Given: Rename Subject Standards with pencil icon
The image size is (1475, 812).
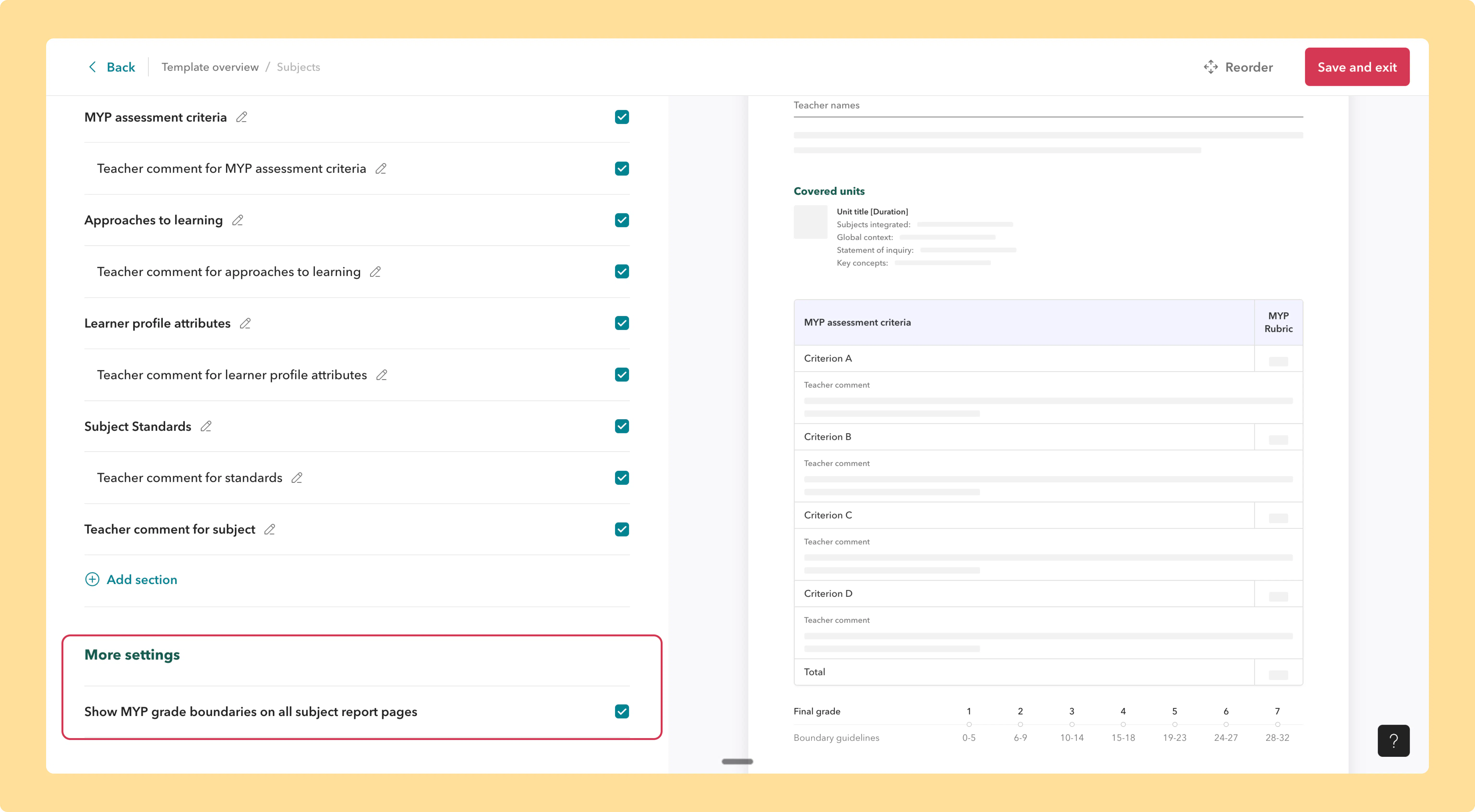Looking at the screenshot, I should coord(206,426).
